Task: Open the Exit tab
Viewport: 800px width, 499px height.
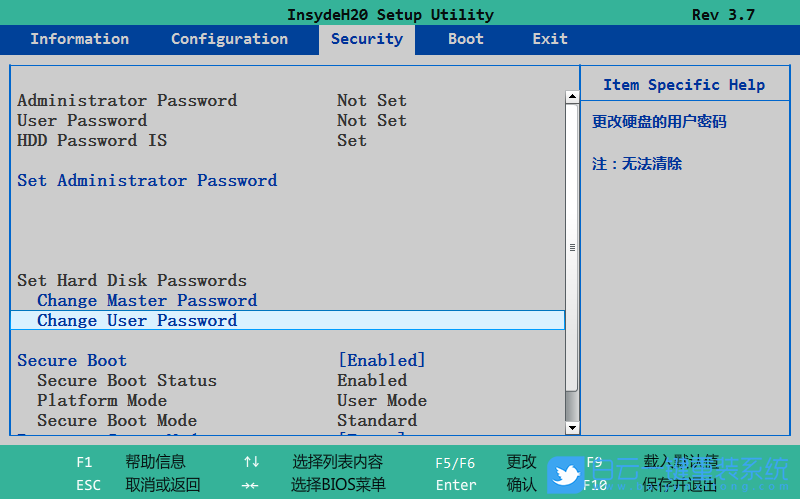Action: point(550,39)
